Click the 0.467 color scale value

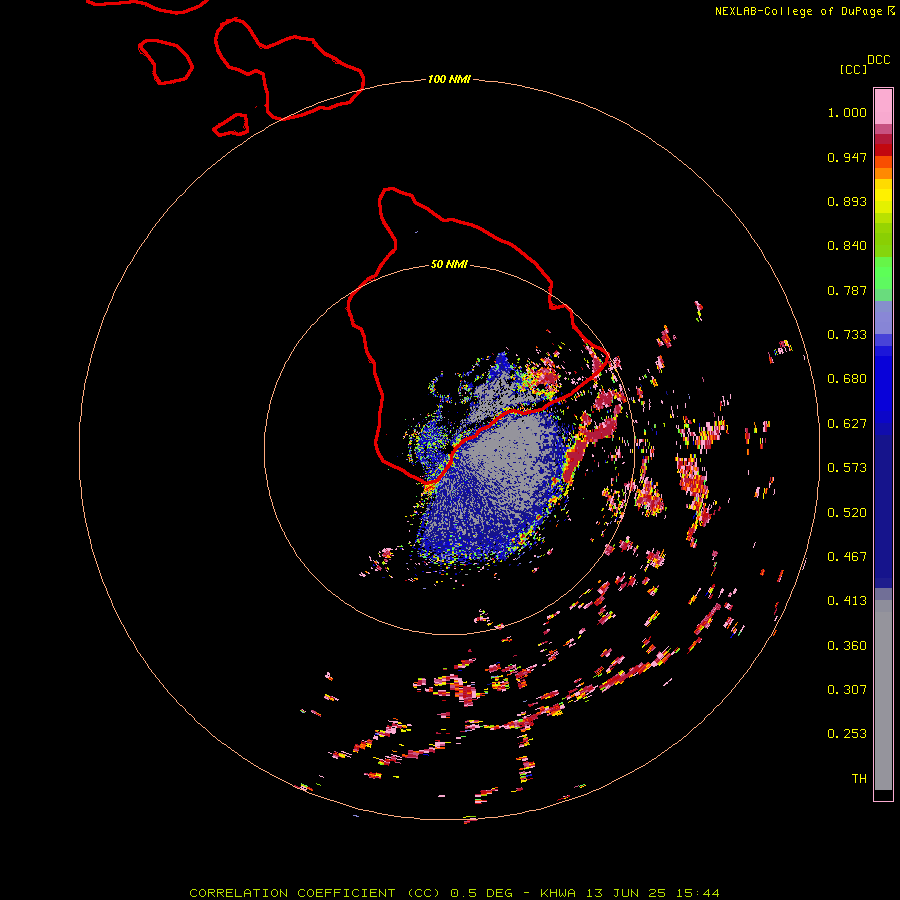pos(847,557)
